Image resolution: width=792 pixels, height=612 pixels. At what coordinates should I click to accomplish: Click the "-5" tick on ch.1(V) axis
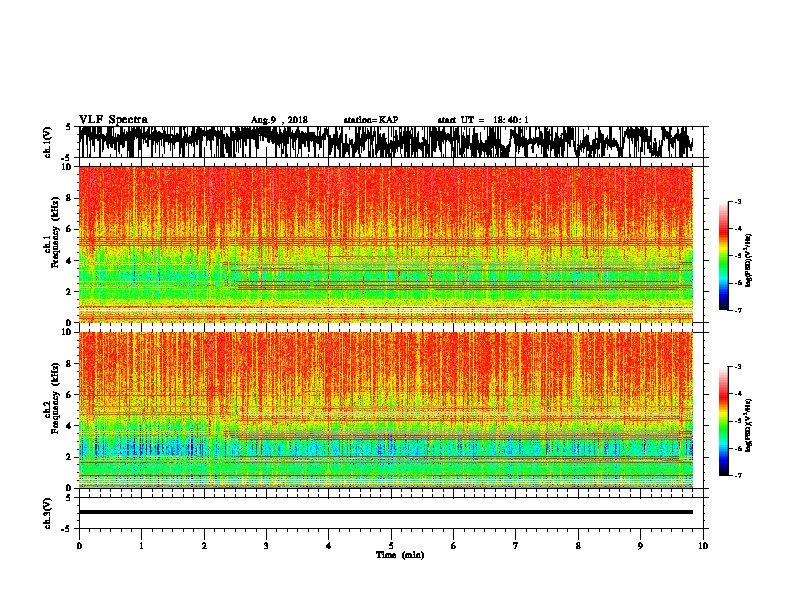66,157
